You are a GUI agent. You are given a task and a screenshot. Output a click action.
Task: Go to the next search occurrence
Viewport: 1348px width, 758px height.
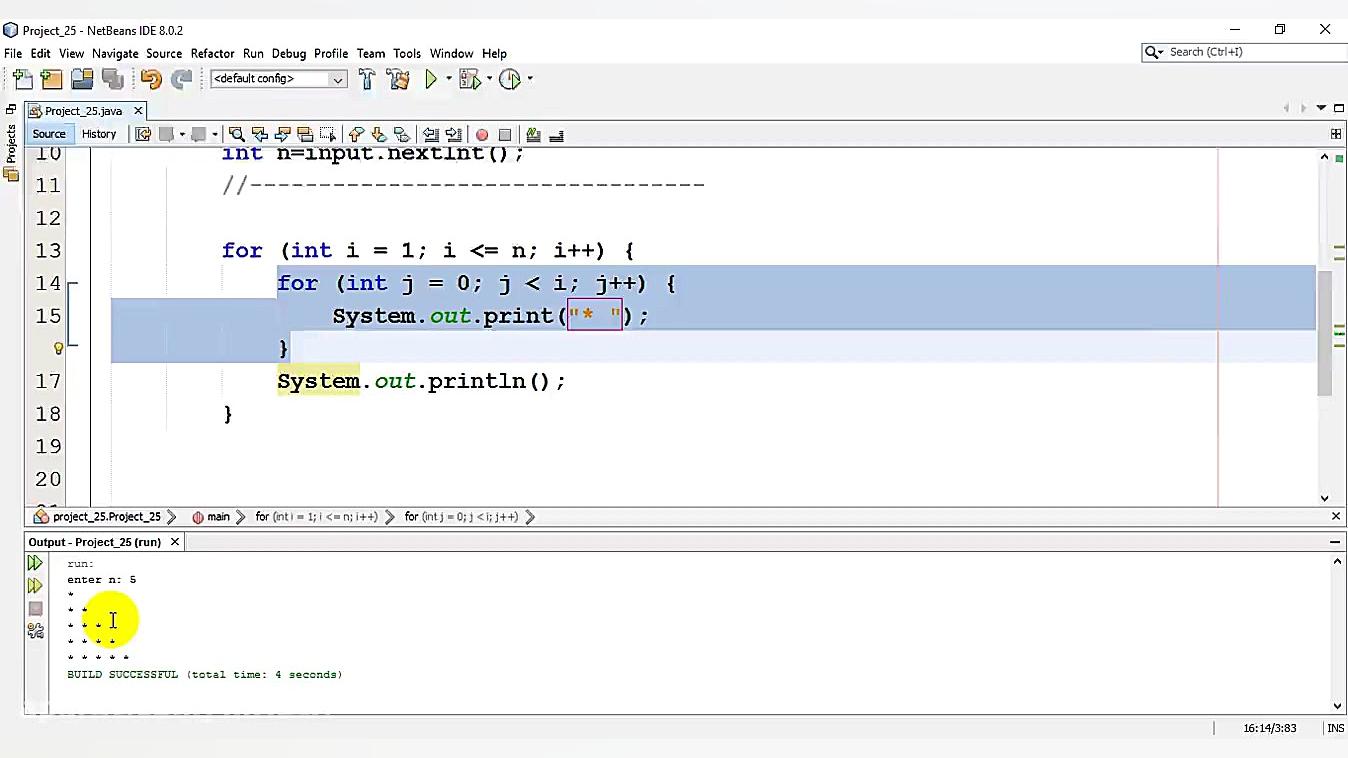pyautogui.click(x=282, y=134)
